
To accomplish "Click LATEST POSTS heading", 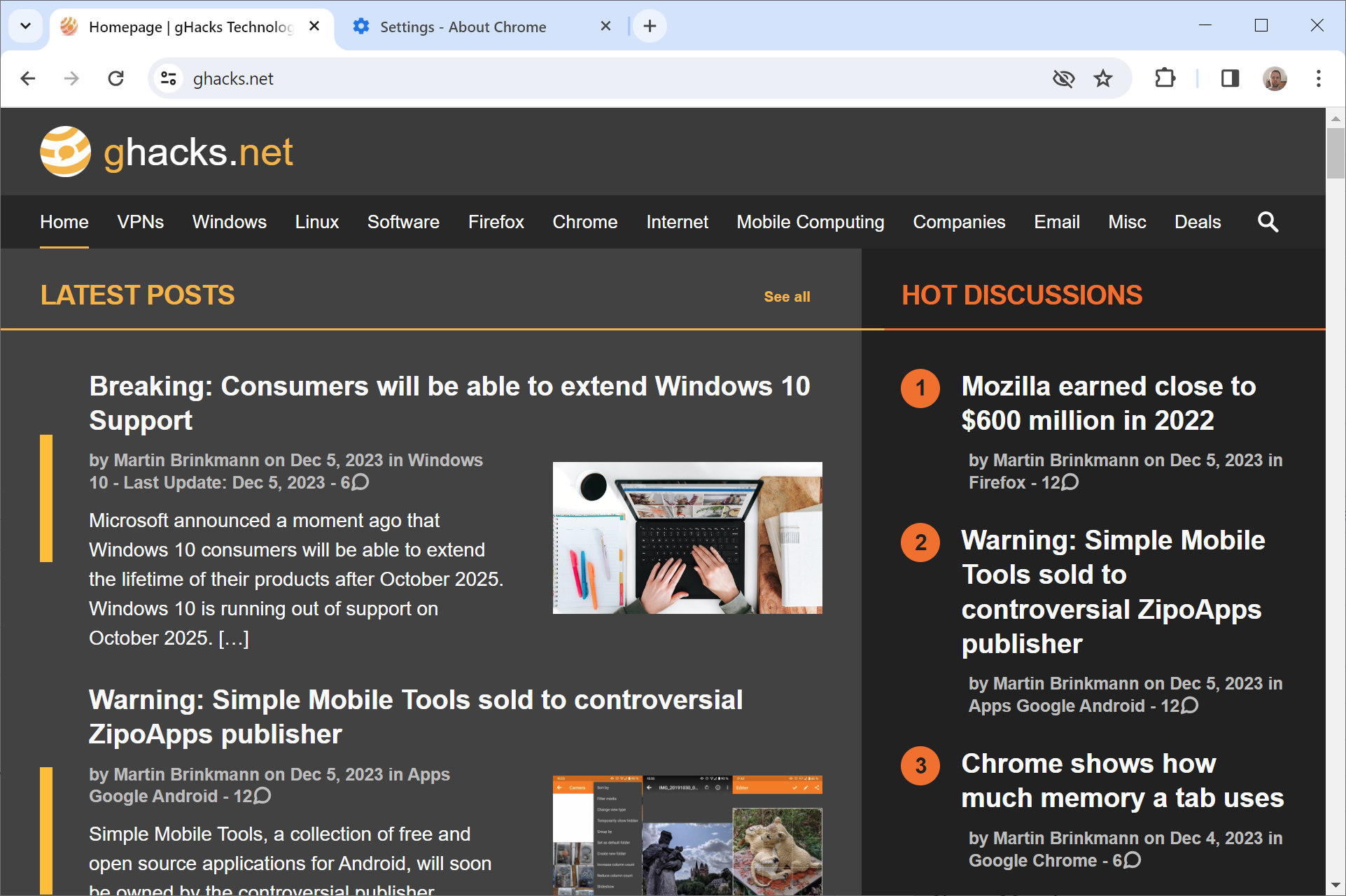I will pos(137,295).
